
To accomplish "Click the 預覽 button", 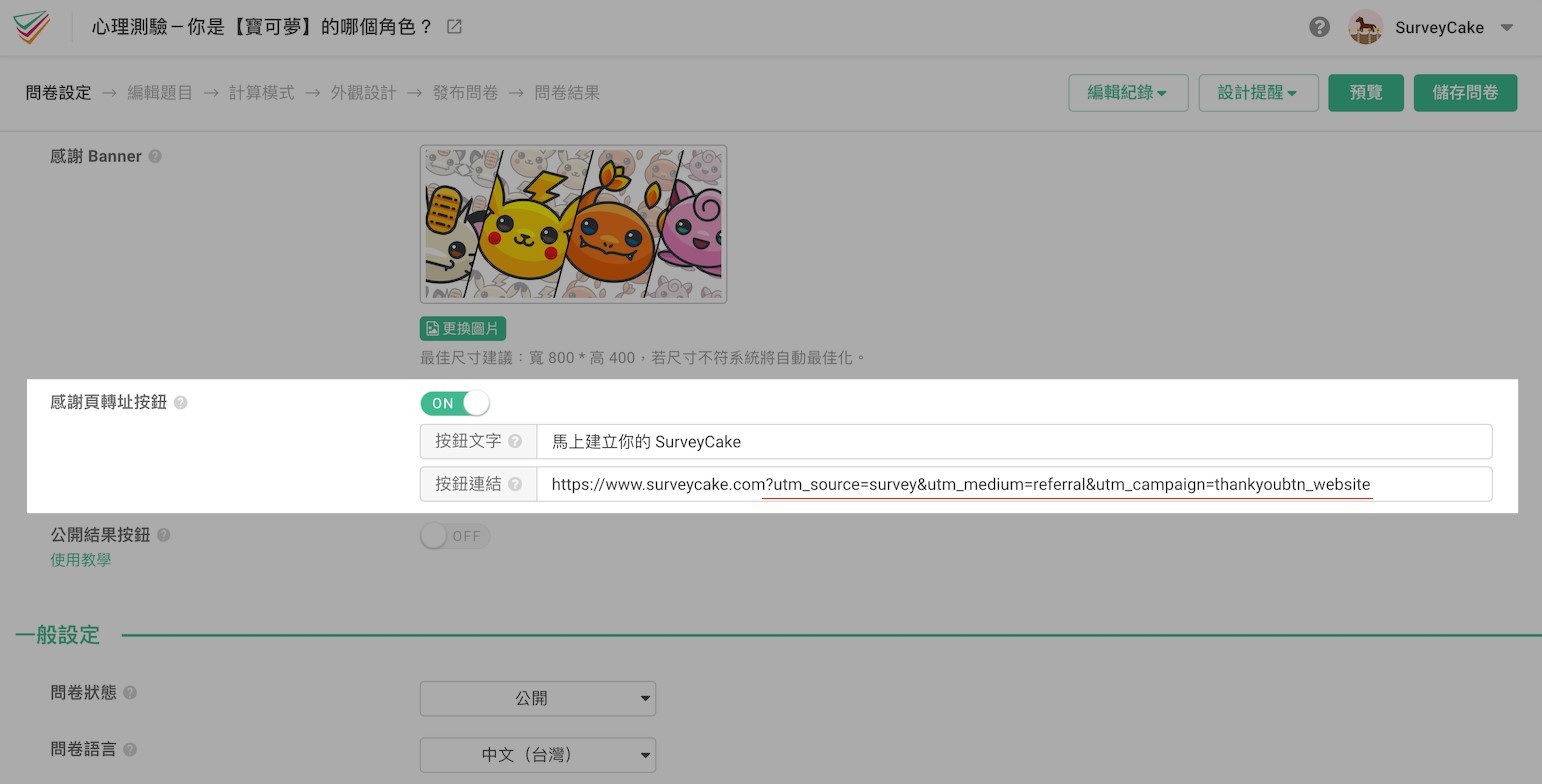I will (1366, 93).
